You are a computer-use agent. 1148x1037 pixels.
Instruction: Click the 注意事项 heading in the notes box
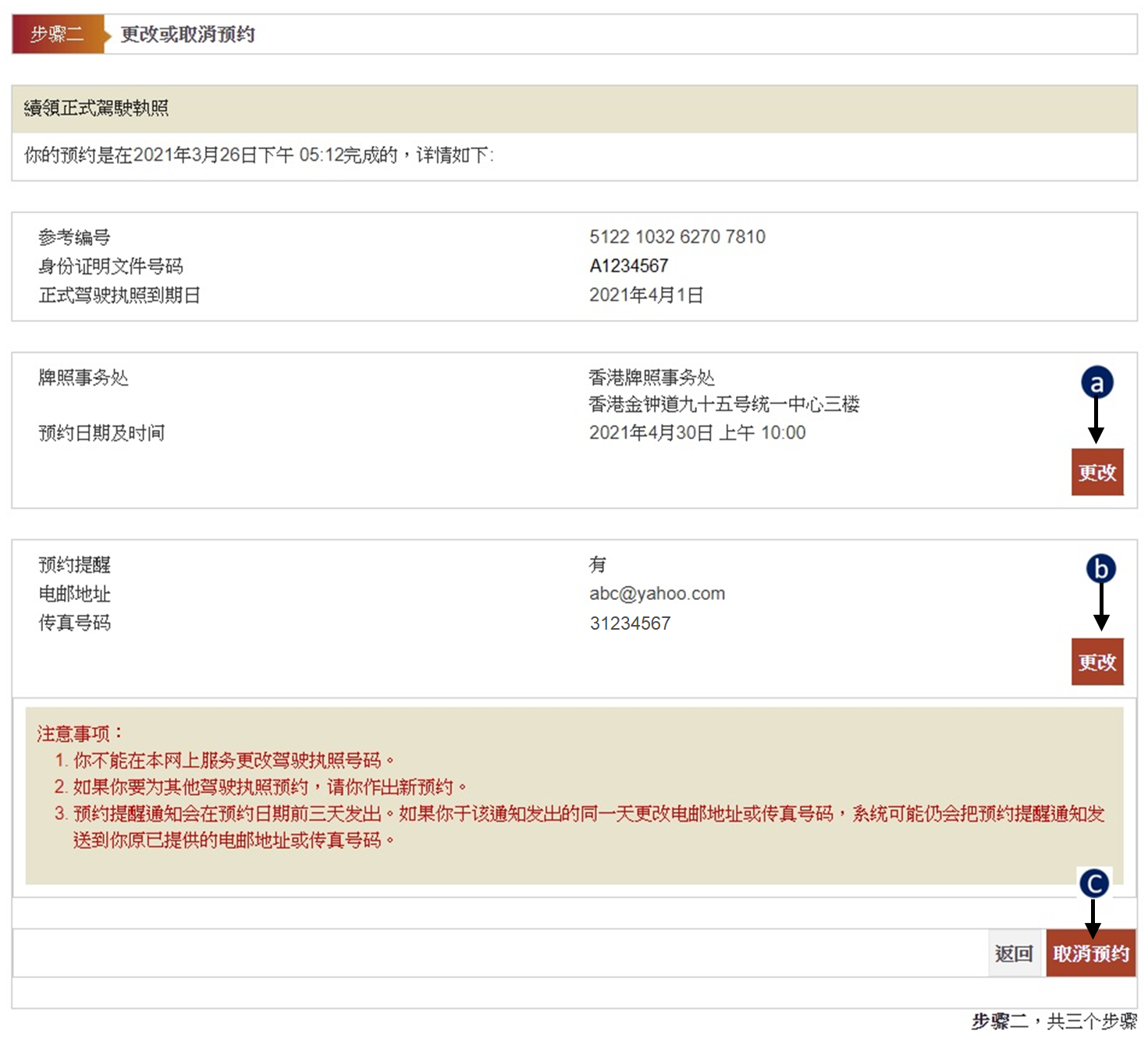click(79, 733)
